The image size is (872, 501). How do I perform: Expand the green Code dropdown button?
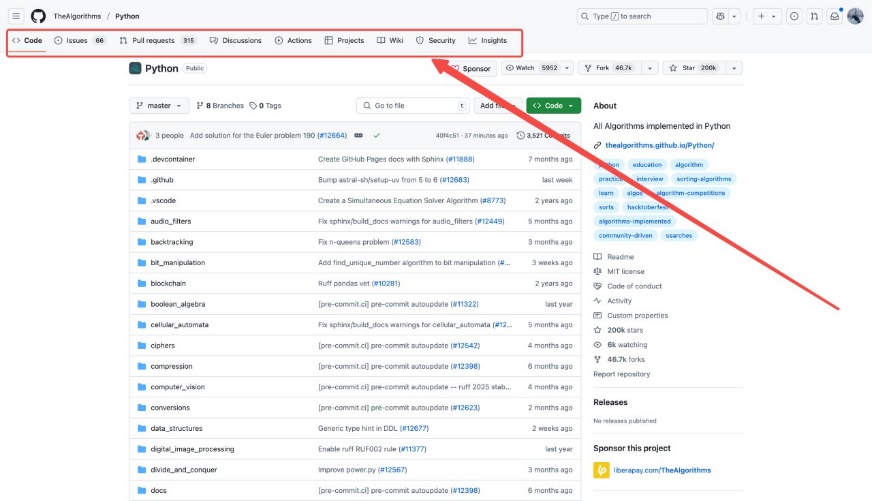click(x=553, y=105)
